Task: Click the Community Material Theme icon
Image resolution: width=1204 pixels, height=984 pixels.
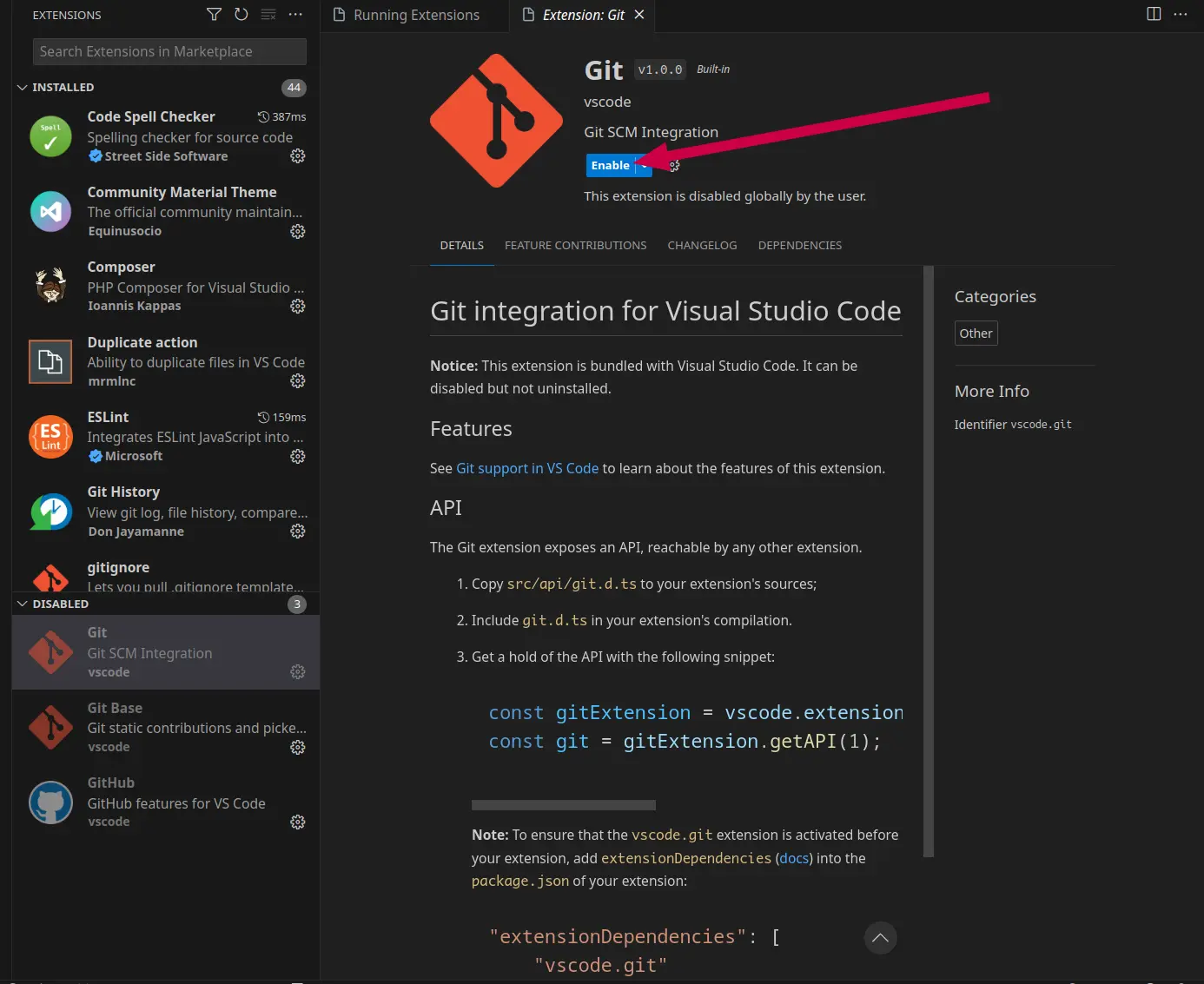Action: point(50,212)
